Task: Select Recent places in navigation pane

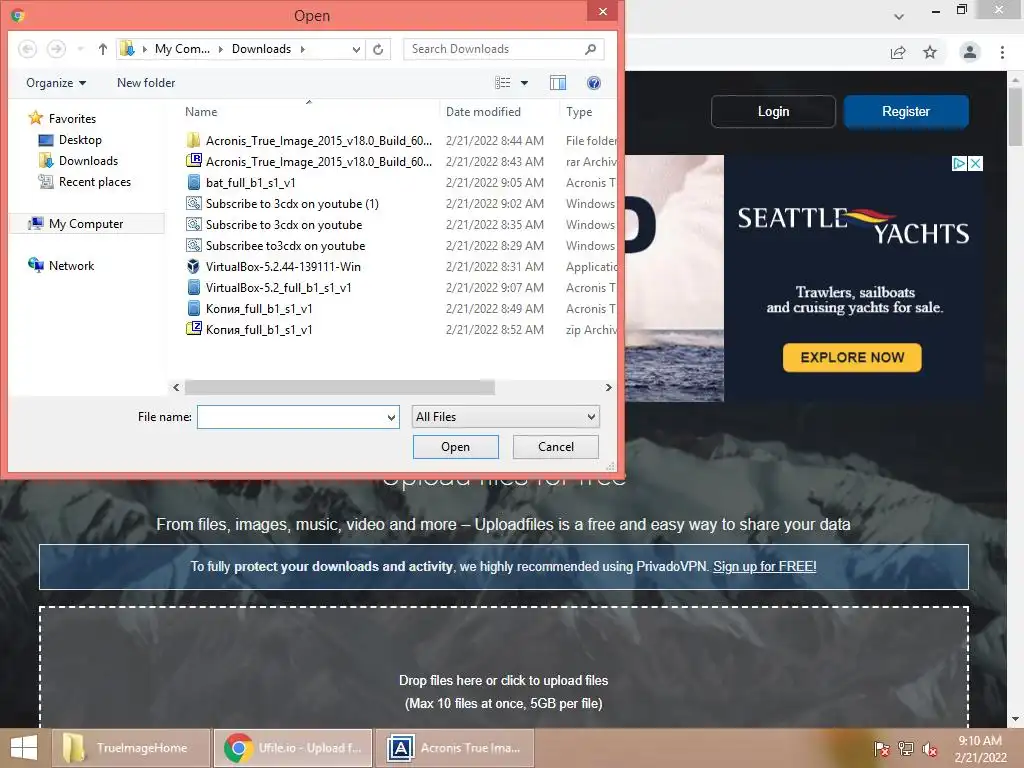Action: (85, 182)
